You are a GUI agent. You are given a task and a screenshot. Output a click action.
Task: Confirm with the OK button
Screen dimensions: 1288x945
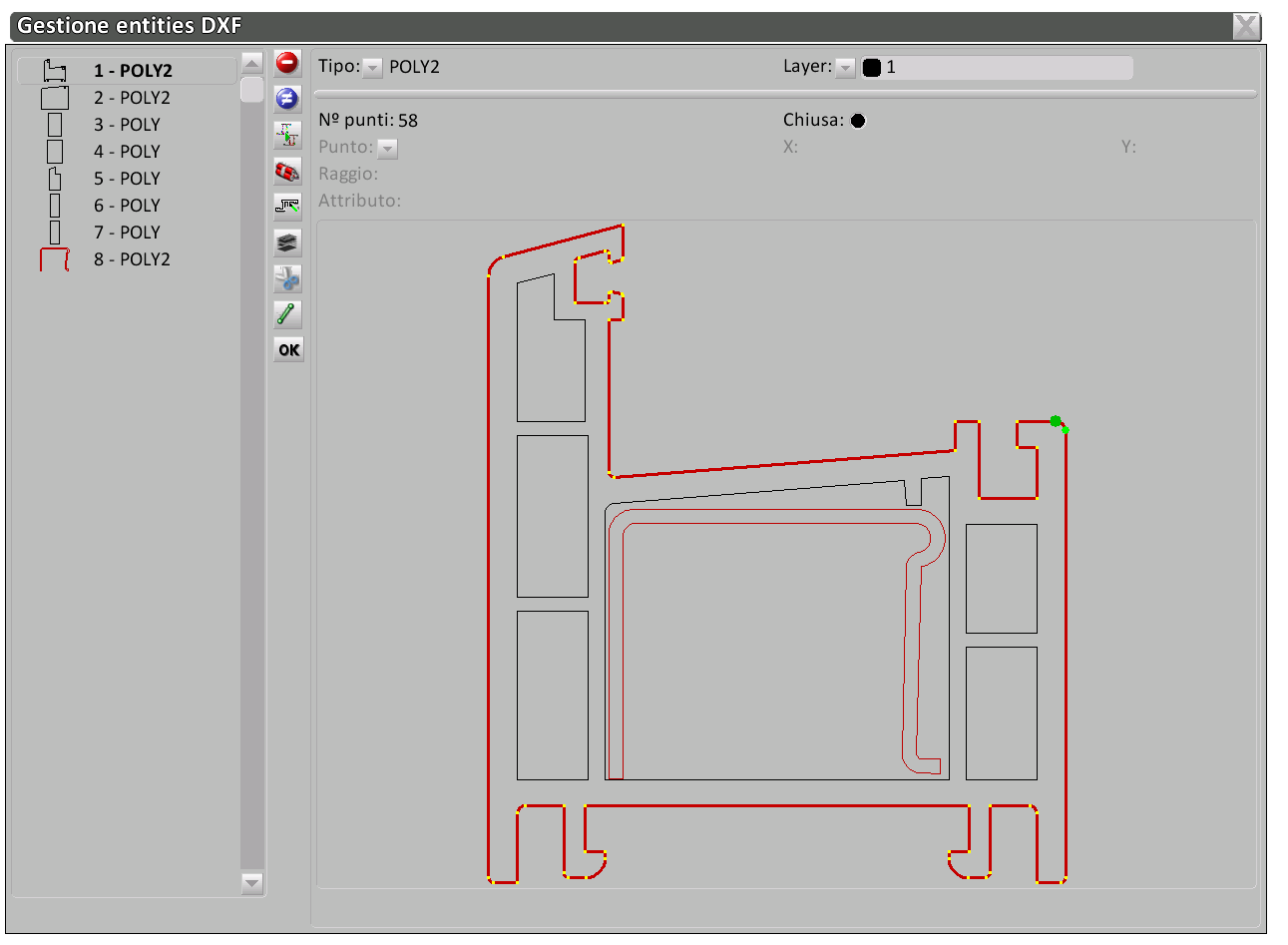point(288,349)
